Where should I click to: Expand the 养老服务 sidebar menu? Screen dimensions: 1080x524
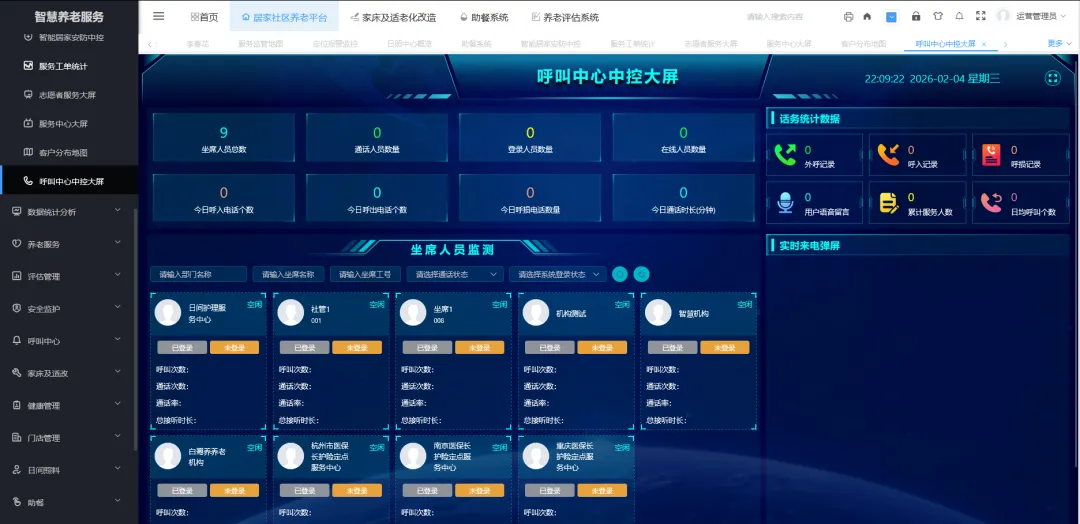point(69,244)
